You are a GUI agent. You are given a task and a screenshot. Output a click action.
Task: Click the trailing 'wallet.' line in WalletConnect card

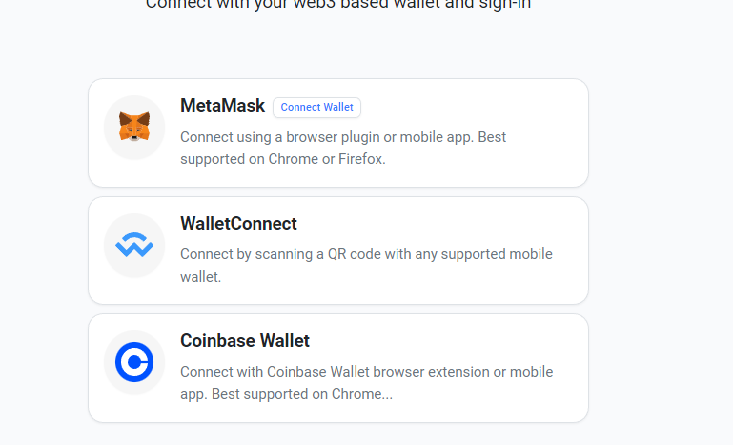coord(200,276)
